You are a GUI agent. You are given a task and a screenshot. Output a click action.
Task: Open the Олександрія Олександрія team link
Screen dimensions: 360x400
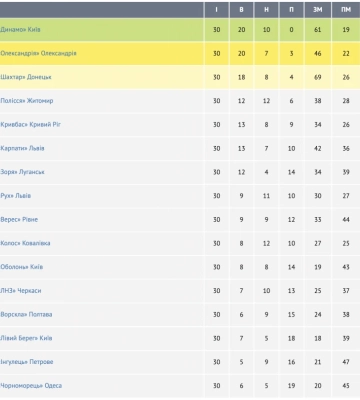pyautogui.click(x=38, y=53)
